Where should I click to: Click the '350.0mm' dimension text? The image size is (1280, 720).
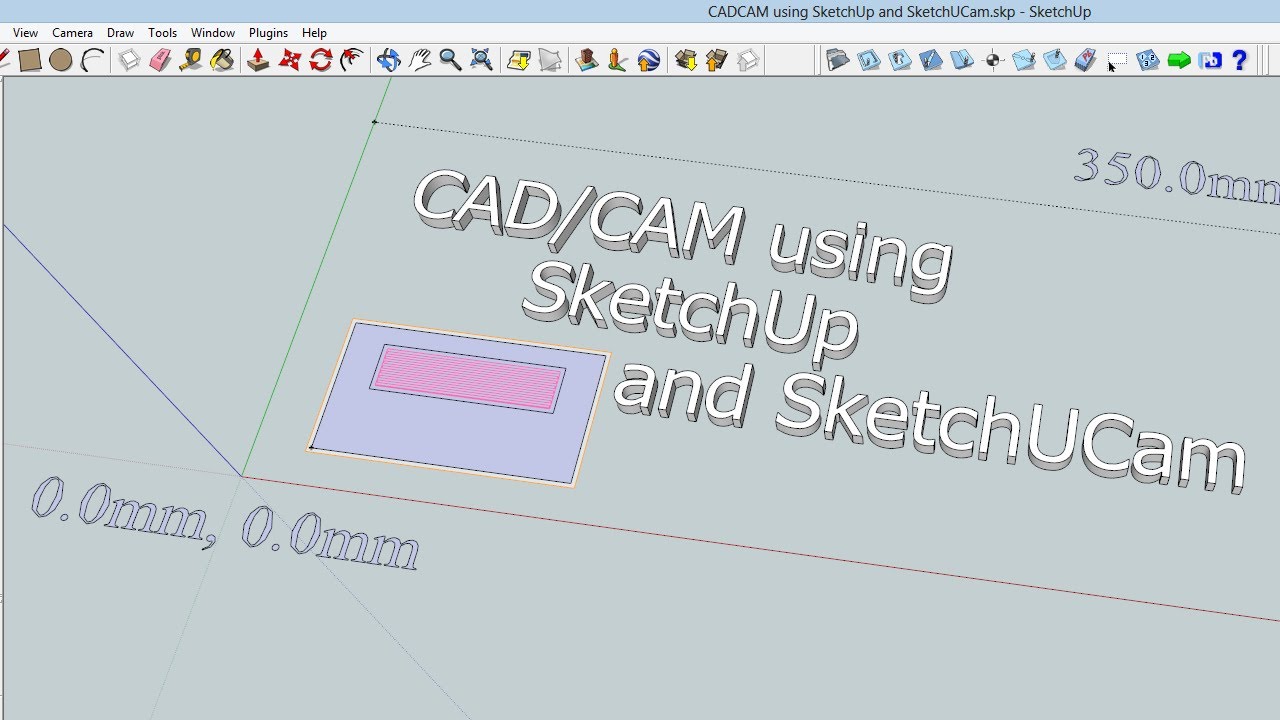tap(1178, 177)
